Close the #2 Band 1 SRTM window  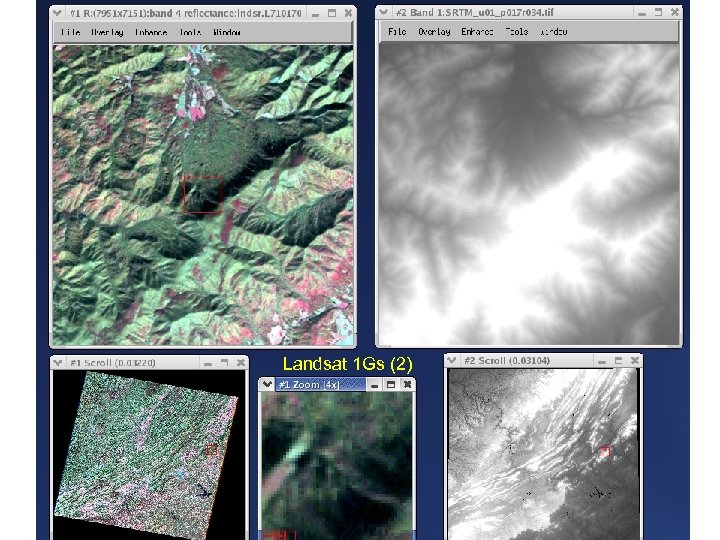[x=675, y=12]
